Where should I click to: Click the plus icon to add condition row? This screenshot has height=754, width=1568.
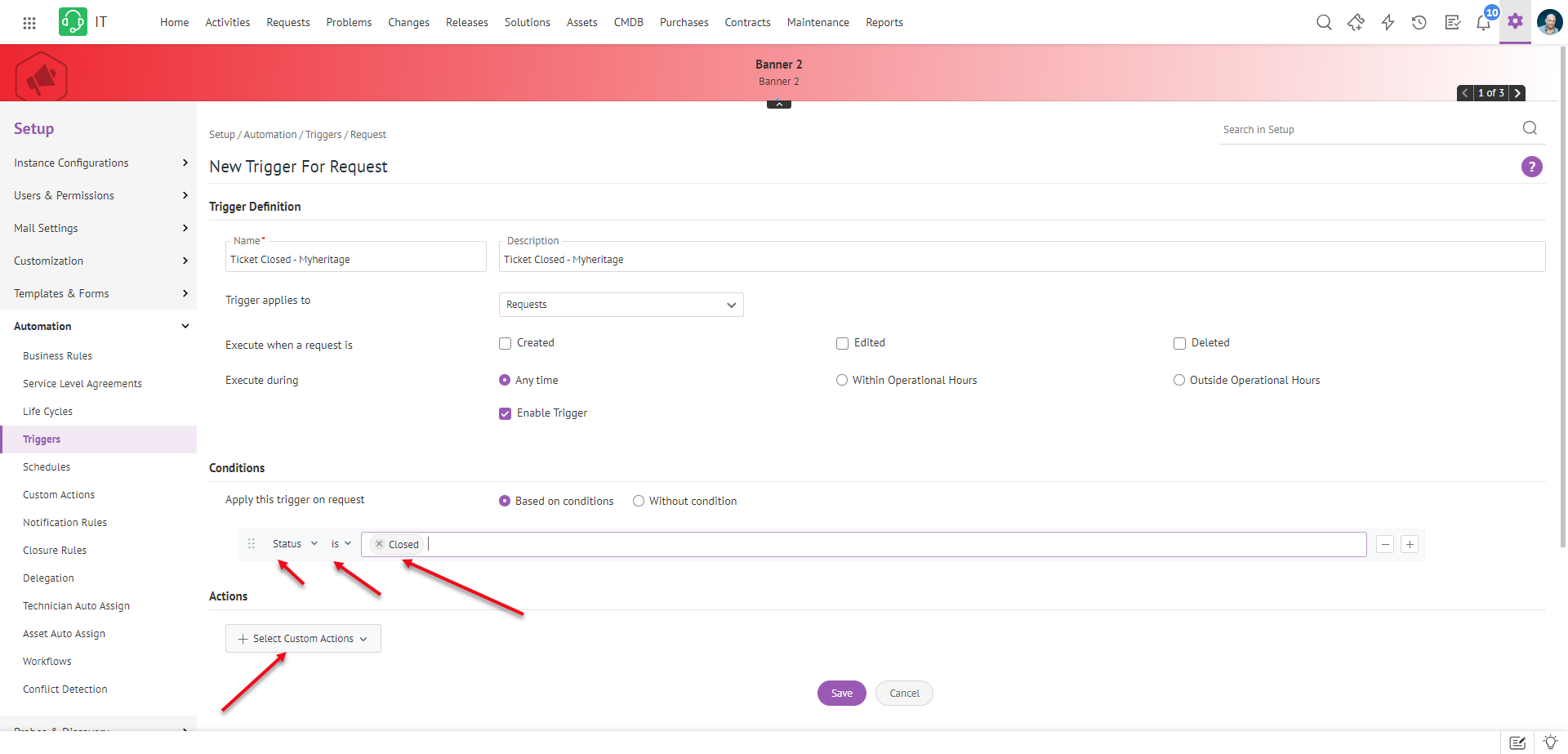click(x=1410, y=545)
